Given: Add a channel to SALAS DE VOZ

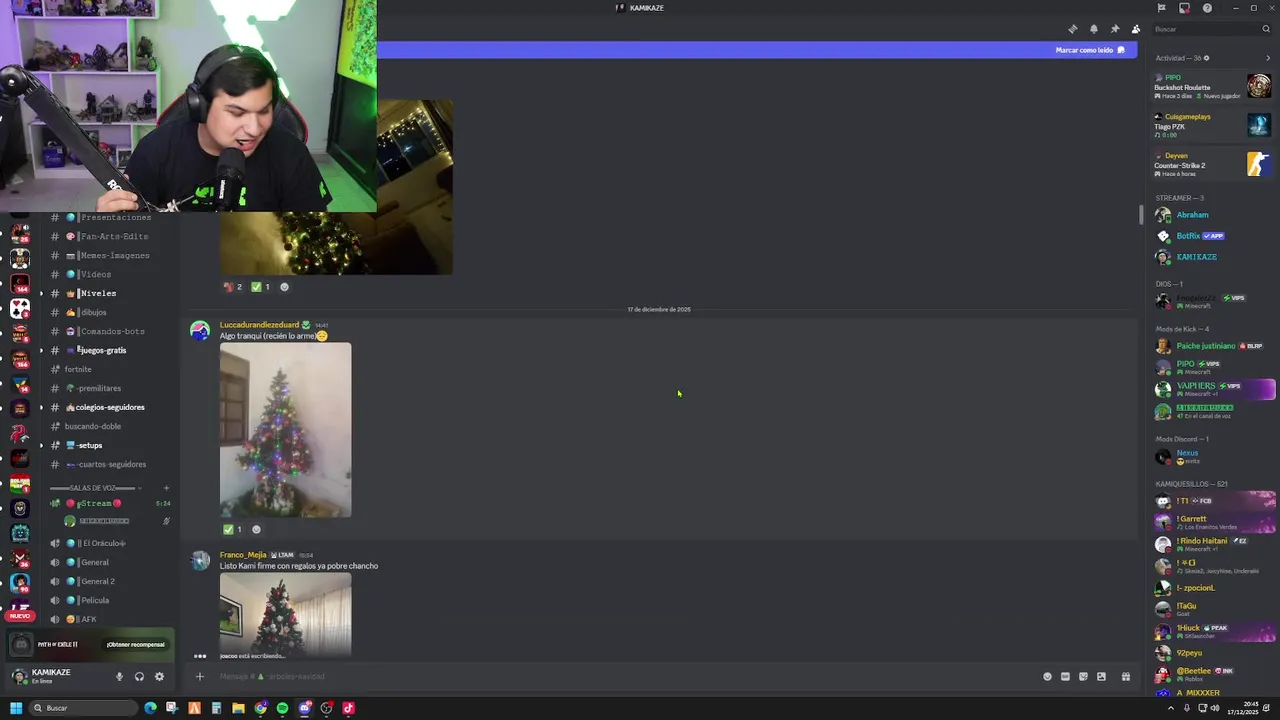Looking at the screenshot, I should tap(166, 488).
